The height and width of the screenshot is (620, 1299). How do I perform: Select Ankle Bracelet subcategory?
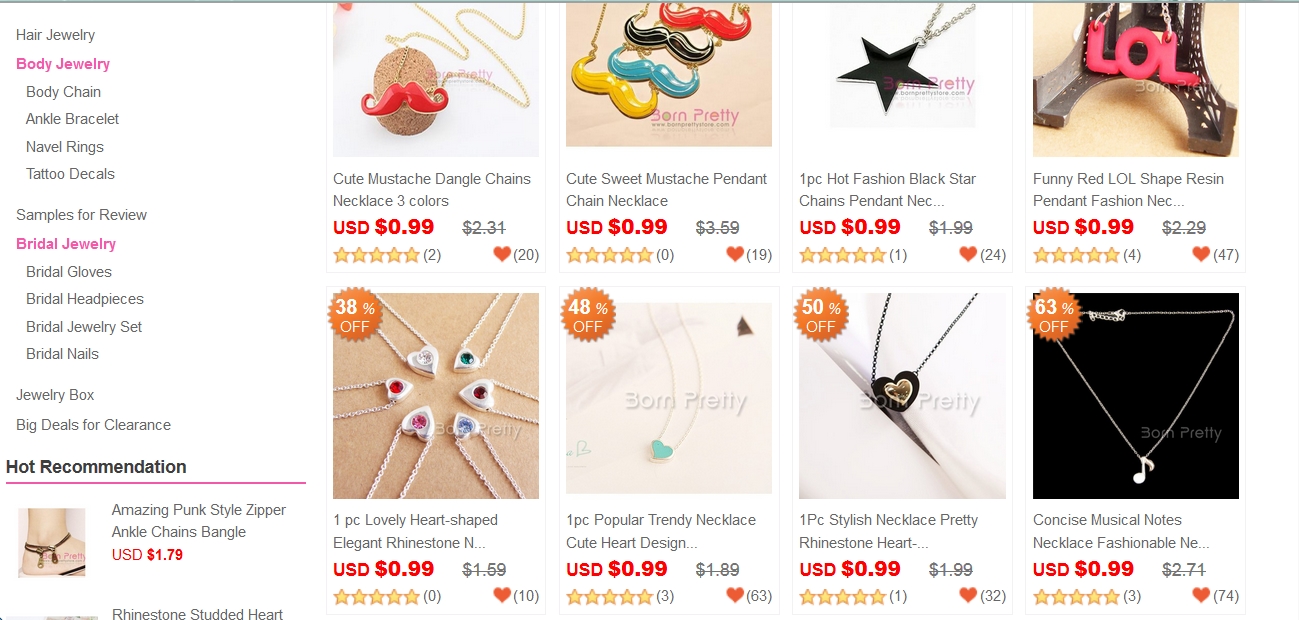click(x=72, y=119)
